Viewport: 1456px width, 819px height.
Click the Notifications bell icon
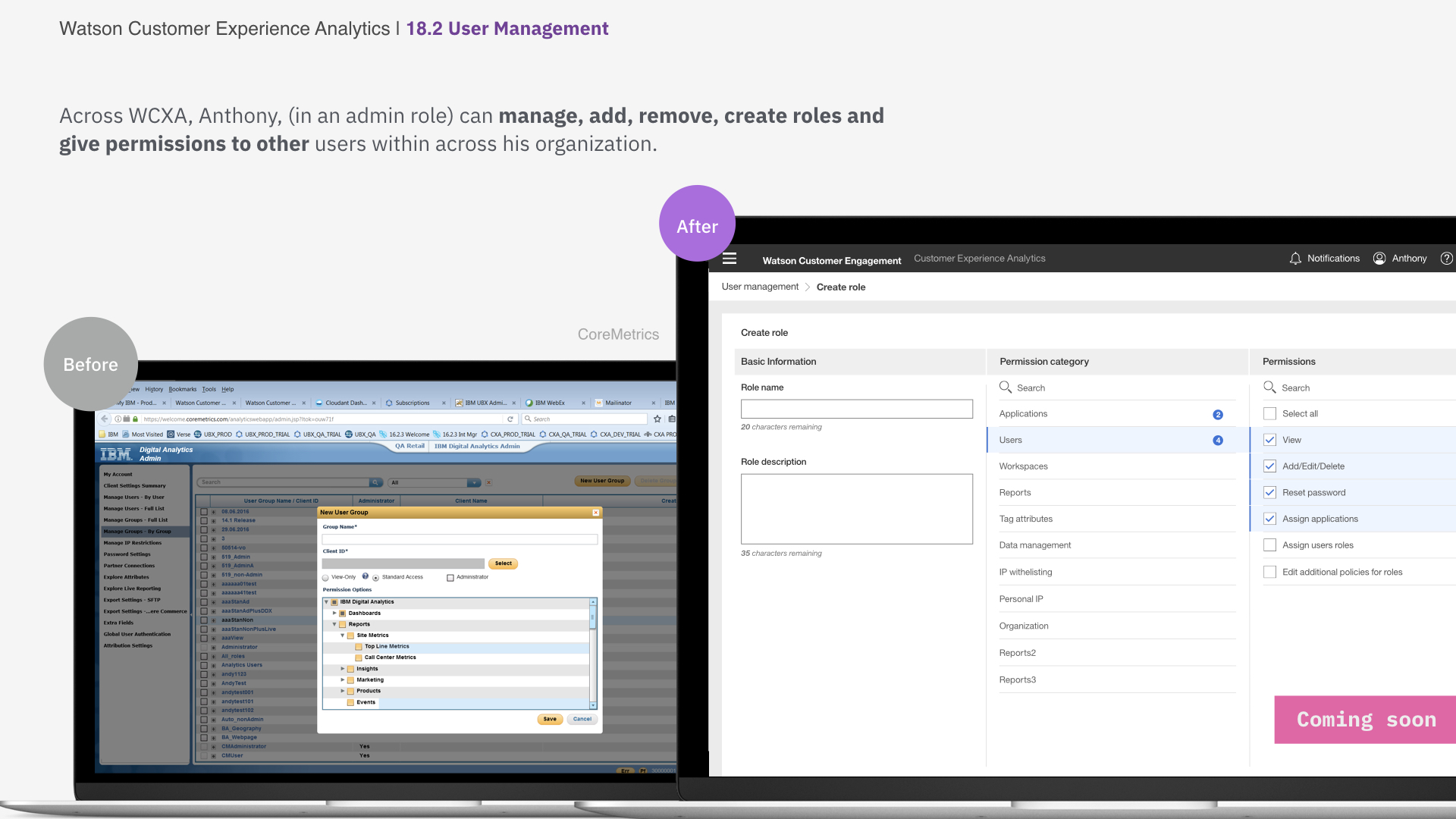[x=1295, y=259]
